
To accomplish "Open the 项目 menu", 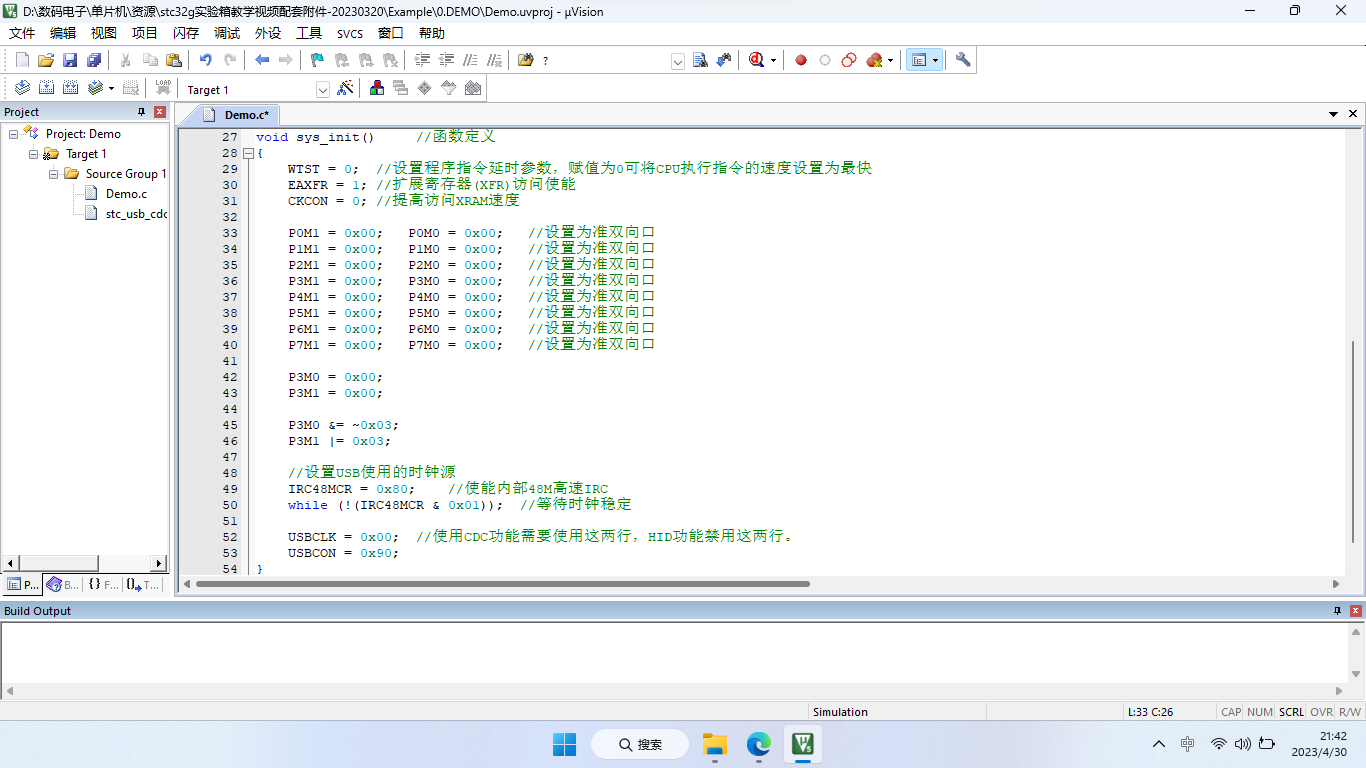I will 145,33.
